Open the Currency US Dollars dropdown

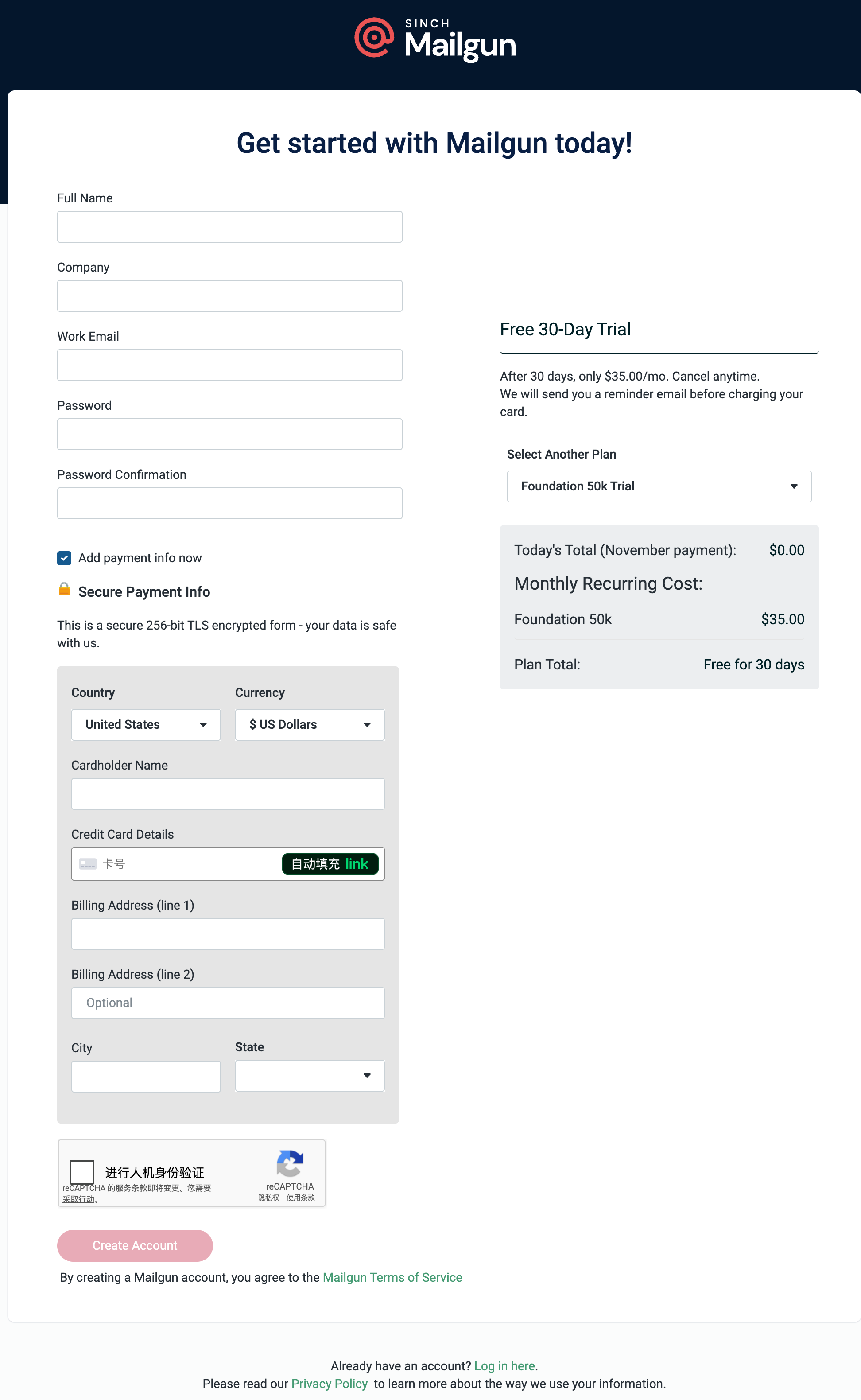(x=310, y=724)
